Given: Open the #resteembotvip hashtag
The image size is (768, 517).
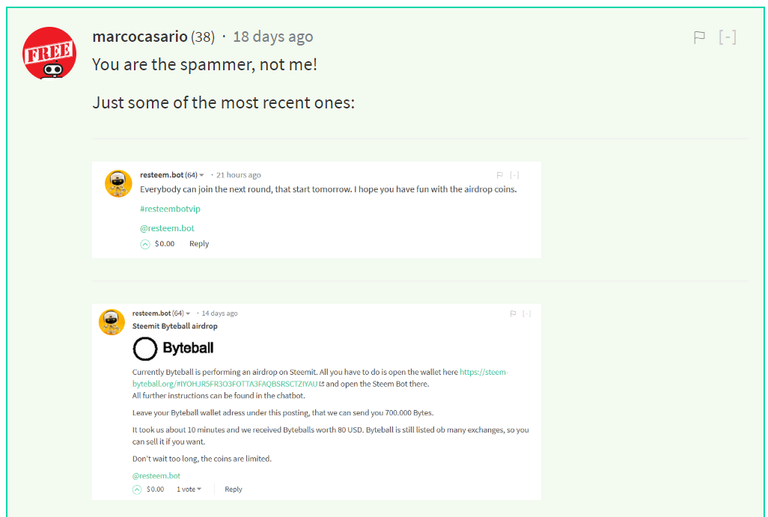Looking at the screenshot, I should point(170,209).
